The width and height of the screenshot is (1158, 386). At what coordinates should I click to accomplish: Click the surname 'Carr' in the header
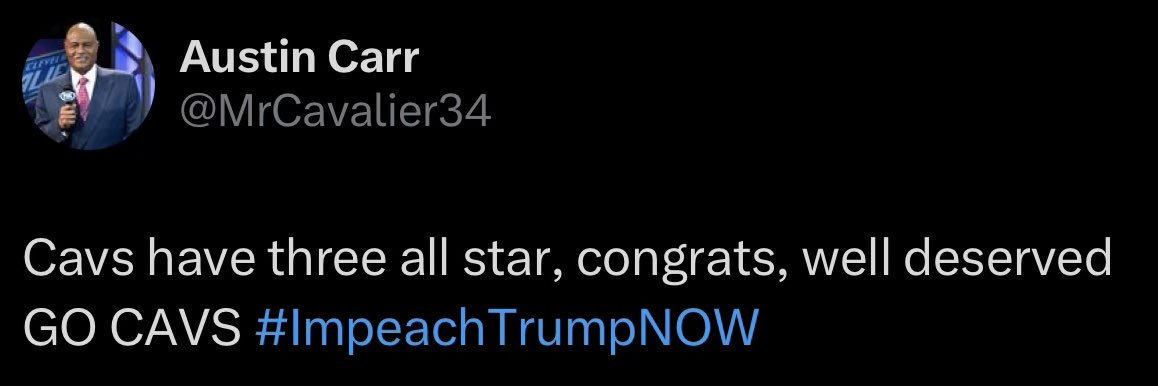point(371,57)
